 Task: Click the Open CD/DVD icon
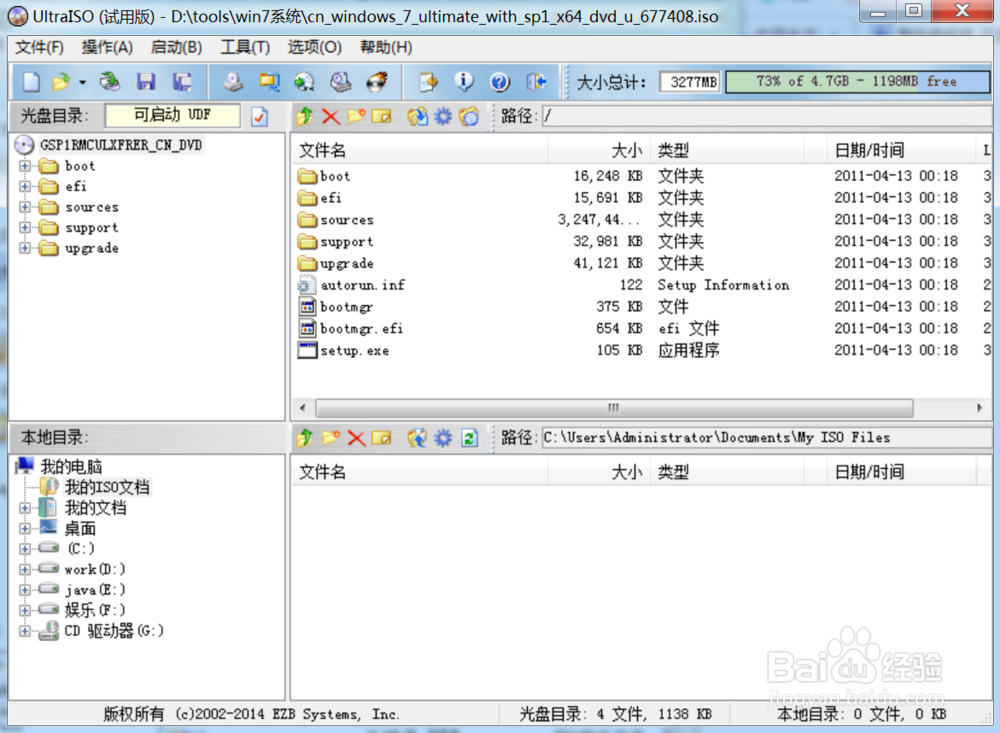tap(110, 82)
